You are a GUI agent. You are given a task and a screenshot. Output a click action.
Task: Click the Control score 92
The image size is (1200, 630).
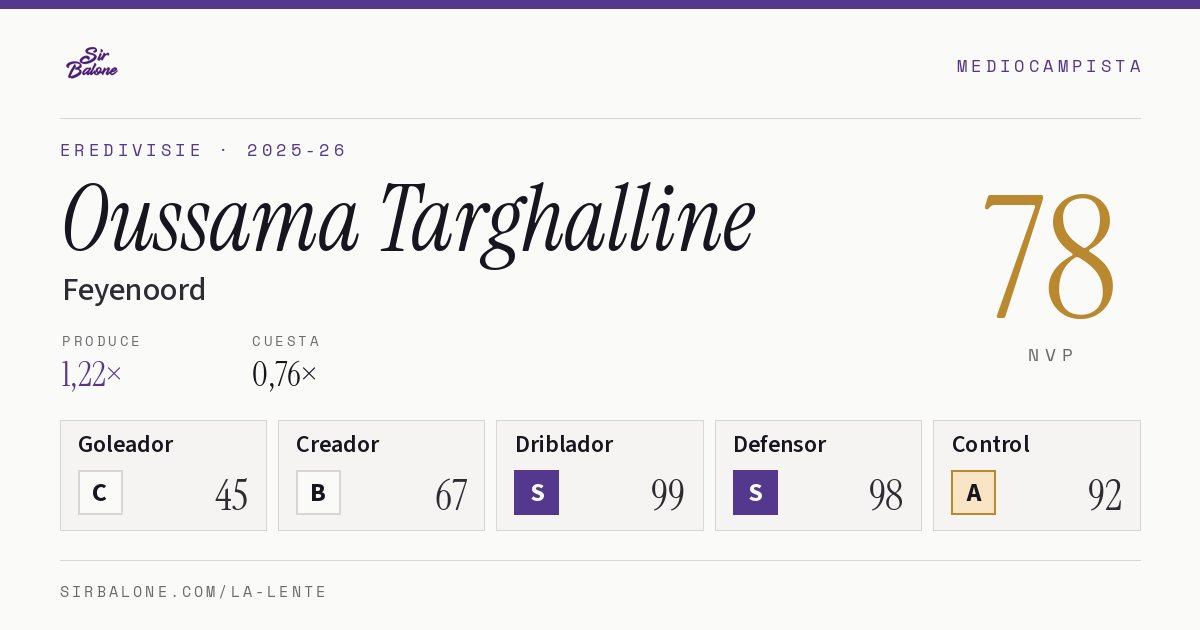coord(1105,495)
